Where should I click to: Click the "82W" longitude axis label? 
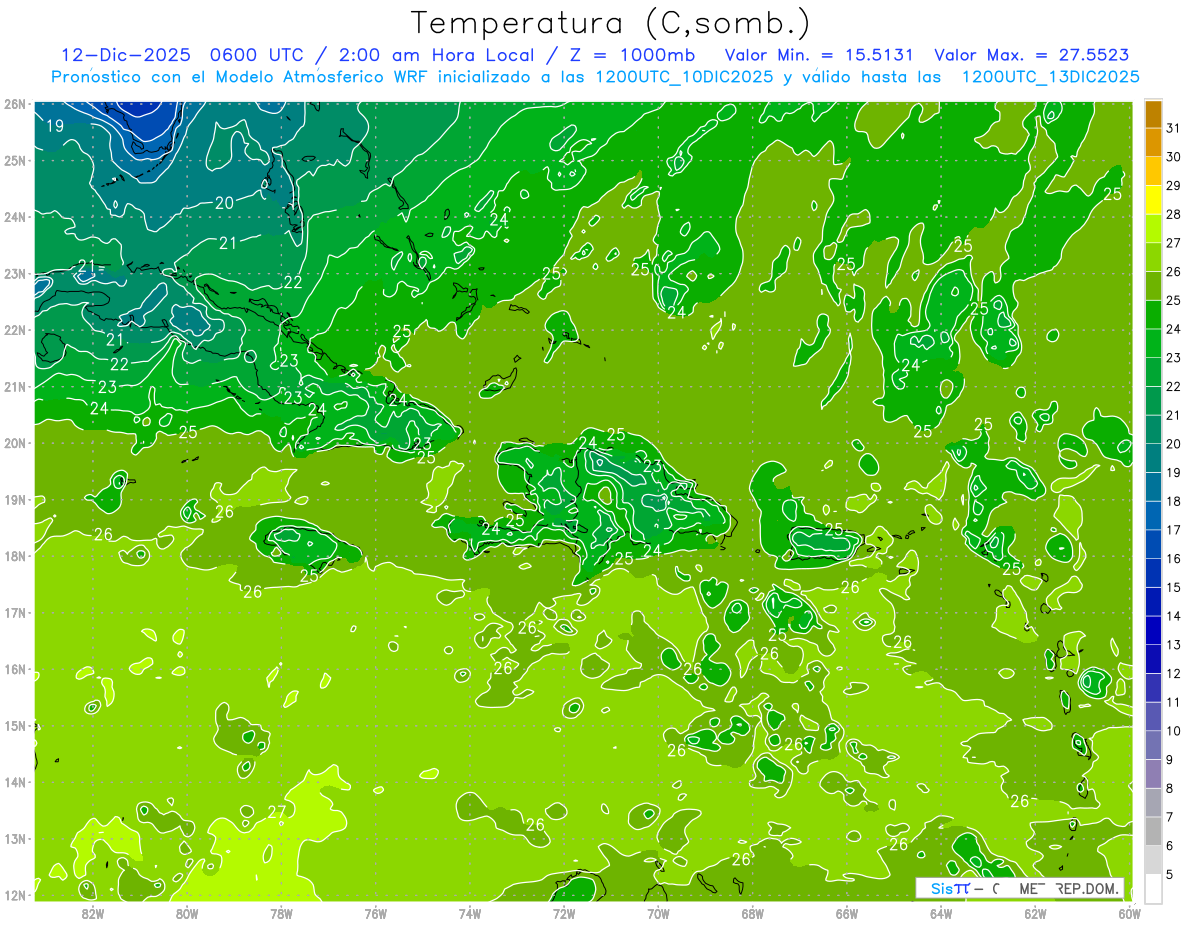(93, 913)
